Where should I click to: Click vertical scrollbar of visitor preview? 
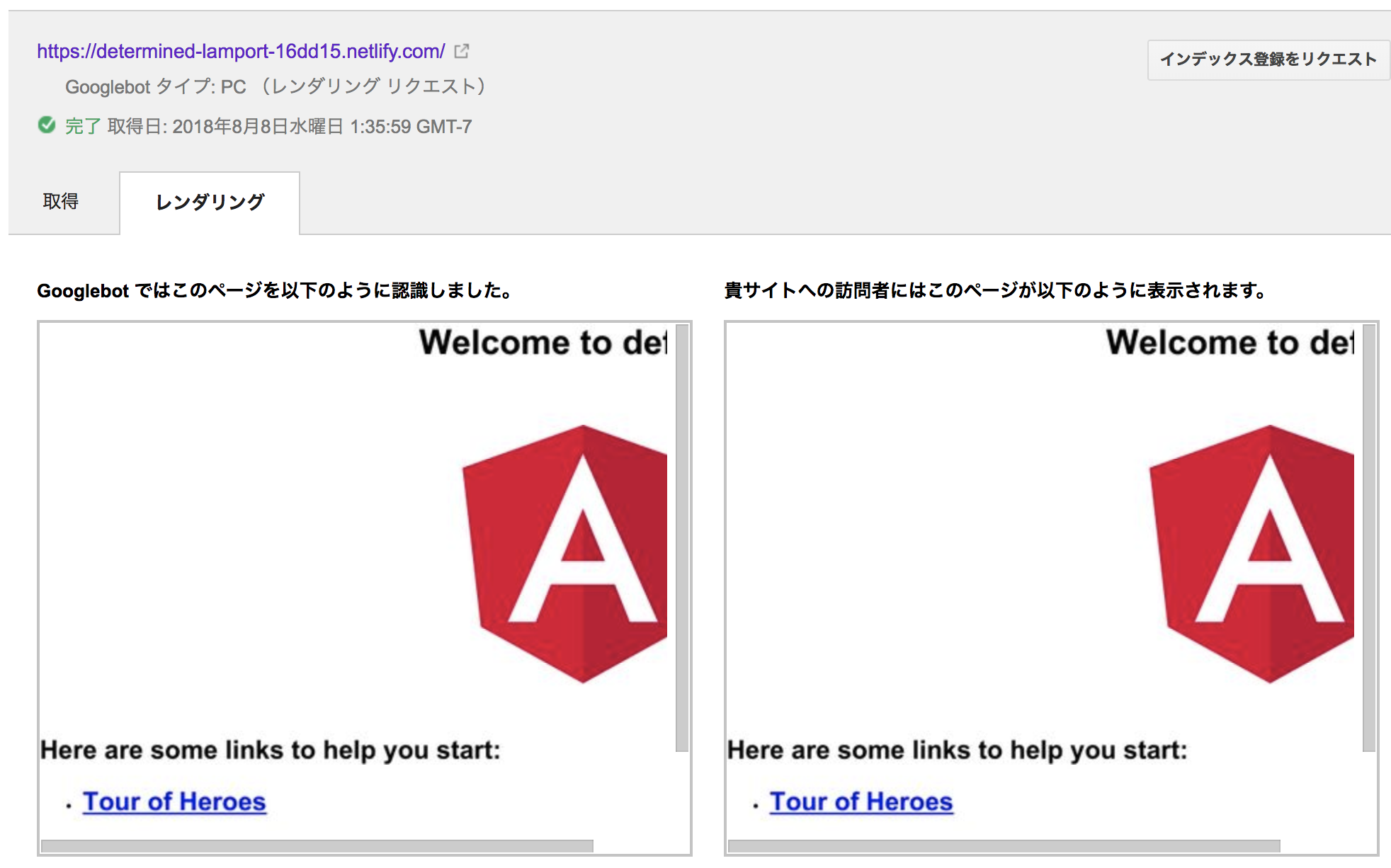click(1369, 538)
